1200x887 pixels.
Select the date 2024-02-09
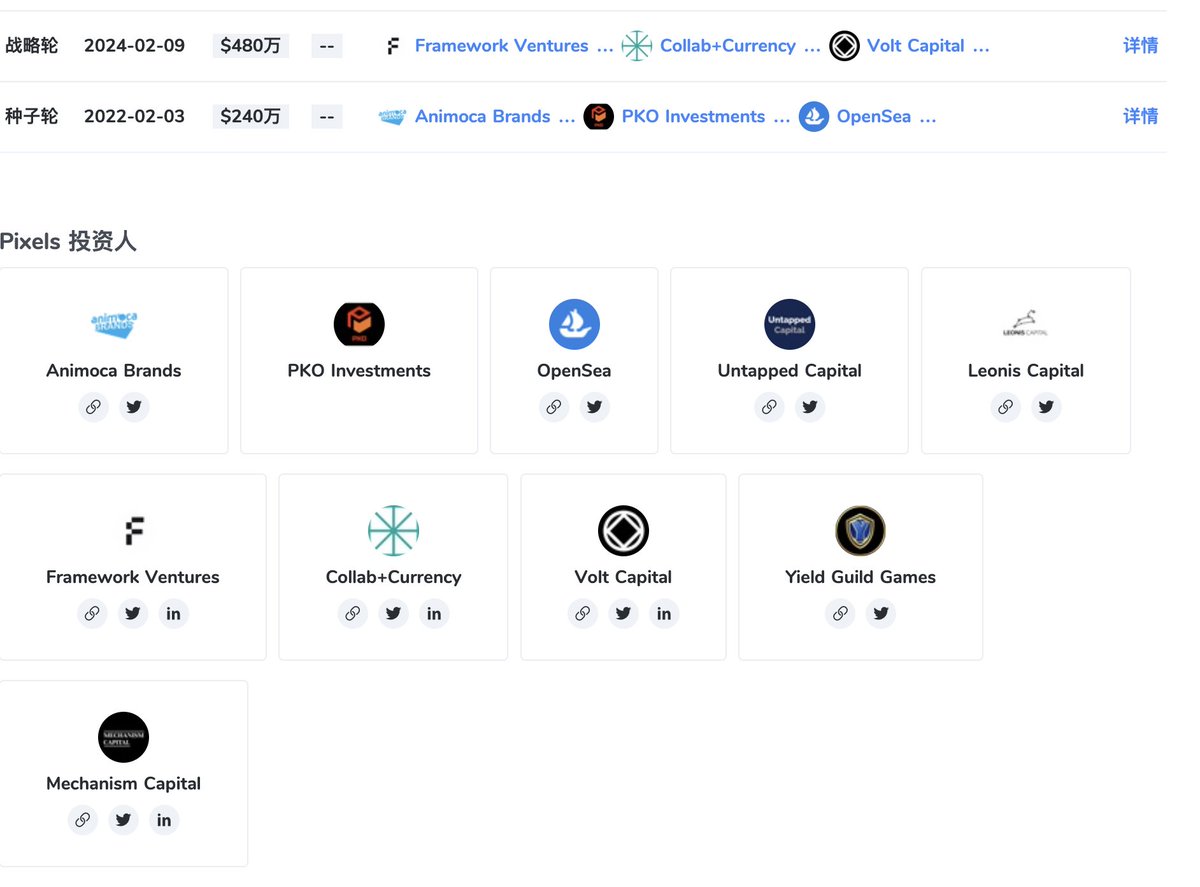(134, 46)
